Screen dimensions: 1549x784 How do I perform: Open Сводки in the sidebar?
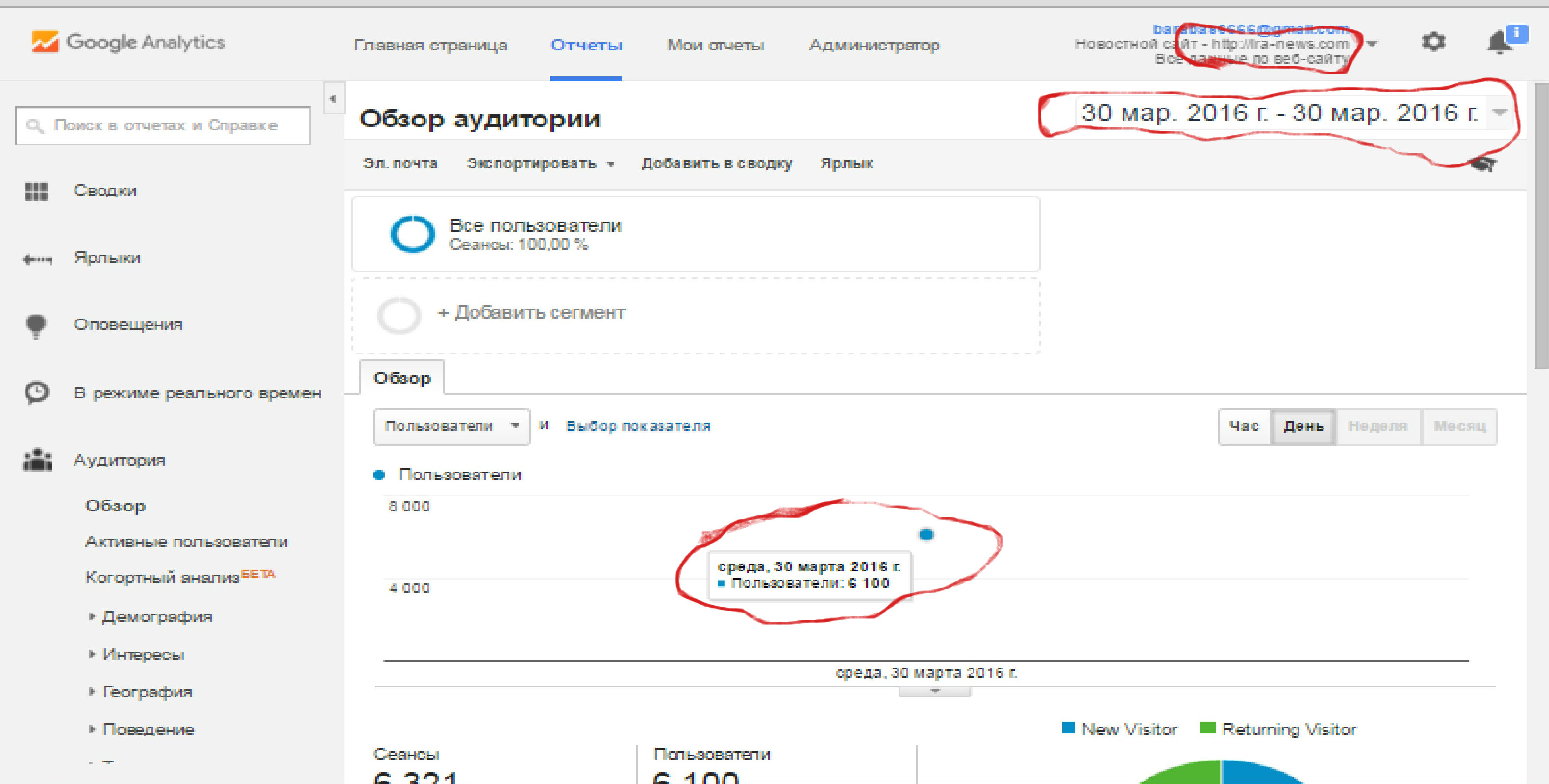(104, 191)
